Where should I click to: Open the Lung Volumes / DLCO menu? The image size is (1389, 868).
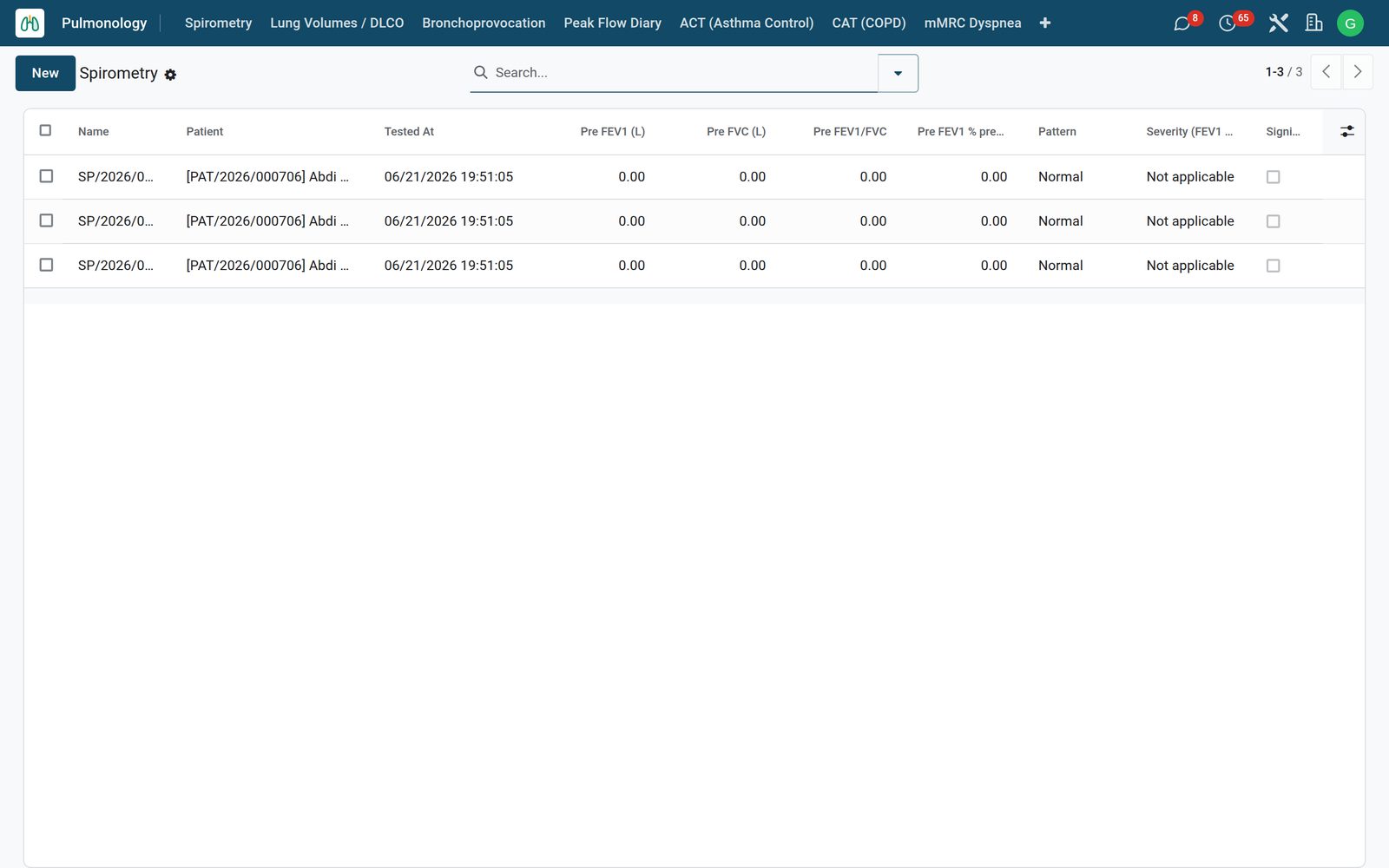point(337,23)
